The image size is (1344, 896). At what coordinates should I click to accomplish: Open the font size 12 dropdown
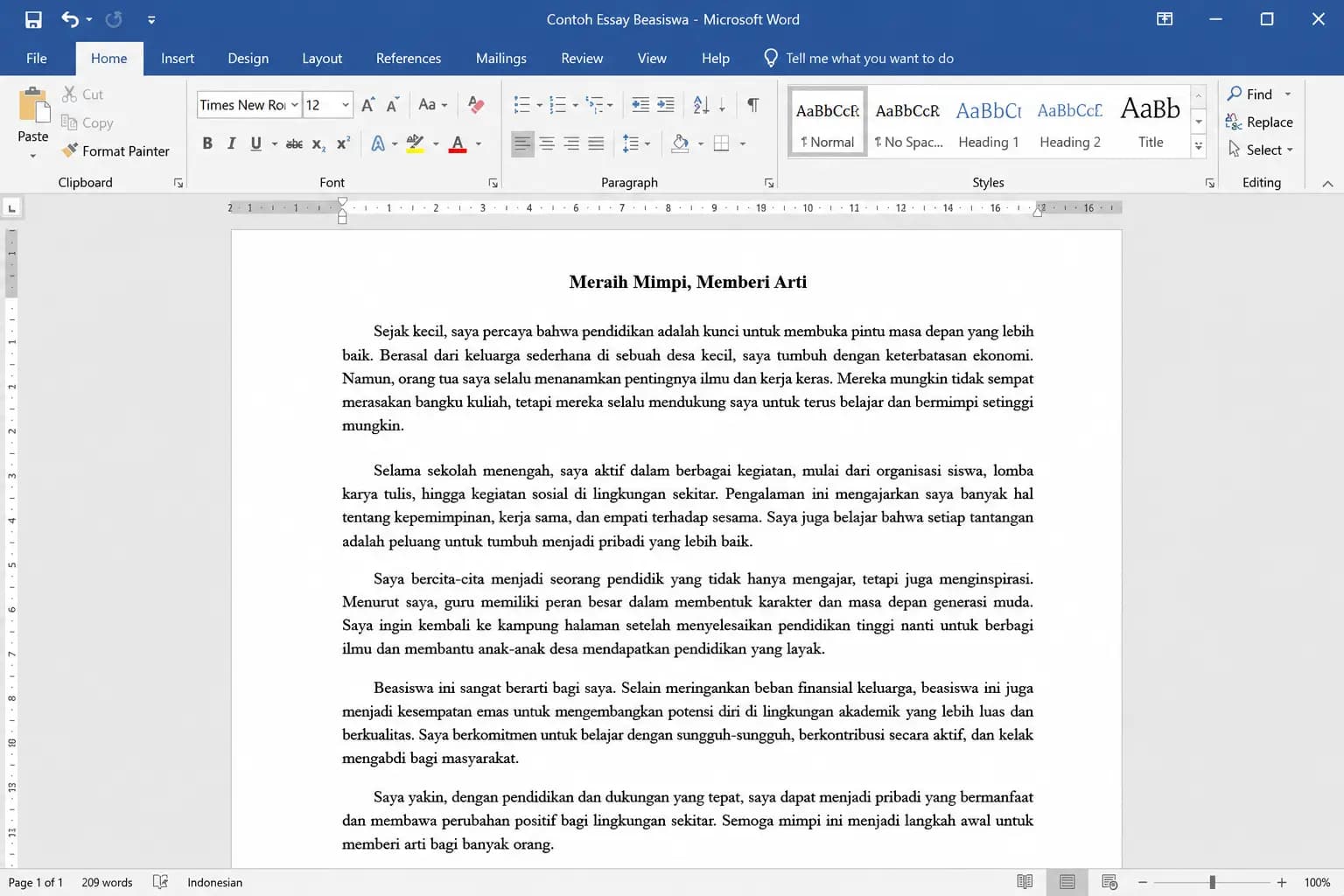click(x=346, y=105)
